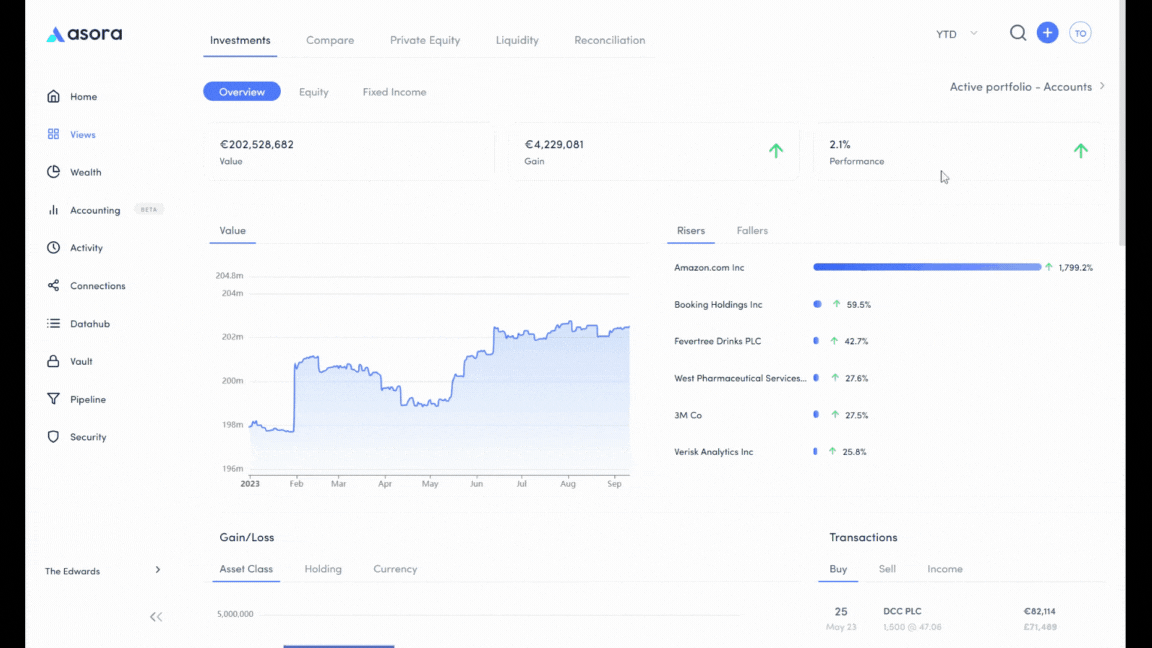Expand the Active portfolio - Accounts selector
This screenshot has height=648, width=1152.
point(1027,86)
